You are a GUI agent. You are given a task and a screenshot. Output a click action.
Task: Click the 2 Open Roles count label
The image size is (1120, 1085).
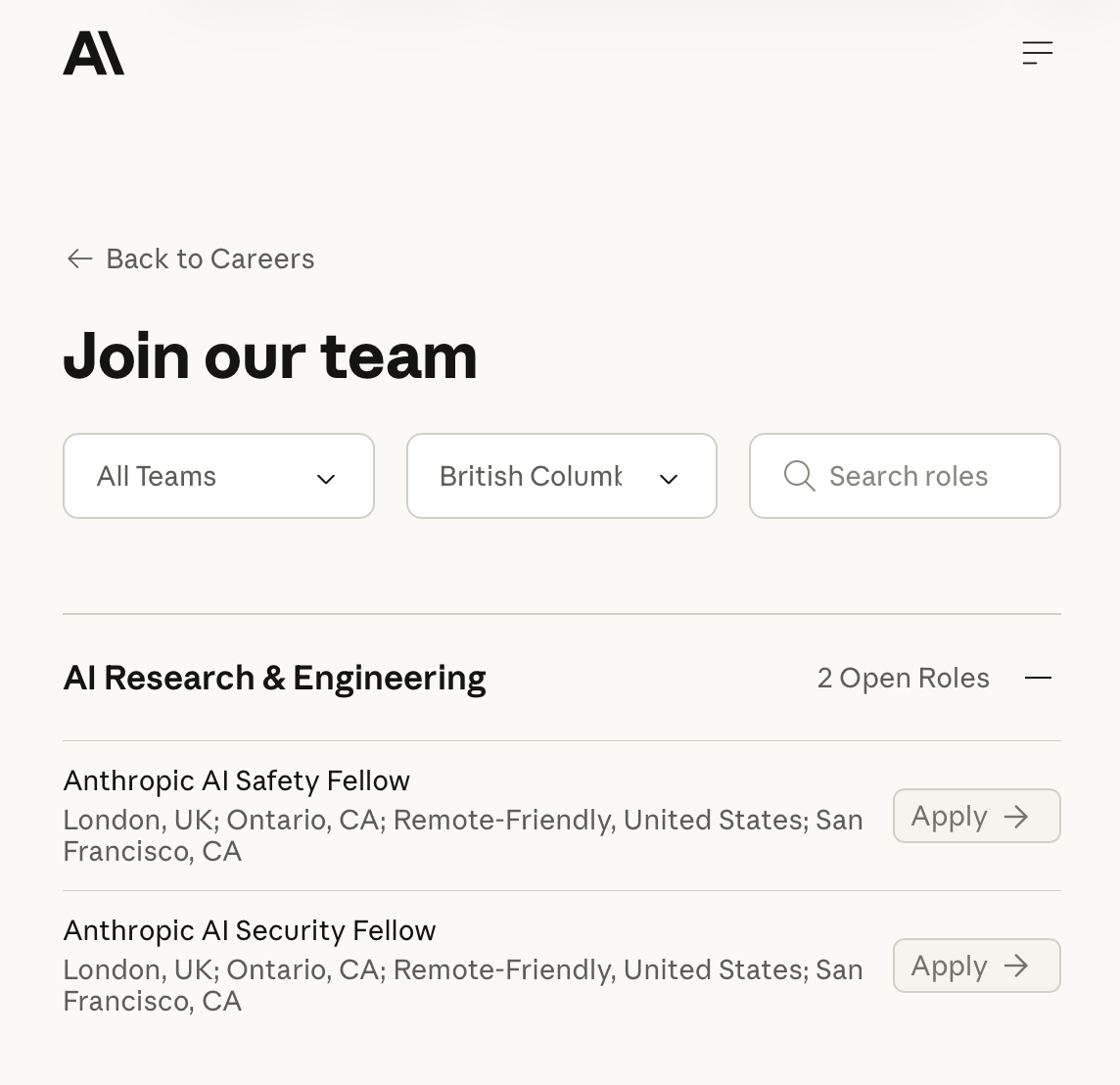(x=903, y=678)
